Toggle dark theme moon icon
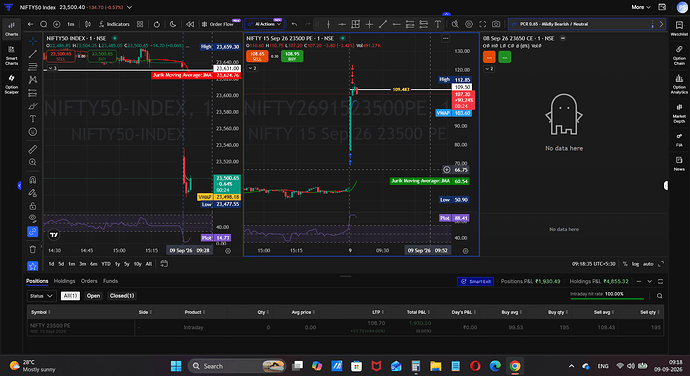This screenshot has height=376, width=690. click(x=173, y=24)
